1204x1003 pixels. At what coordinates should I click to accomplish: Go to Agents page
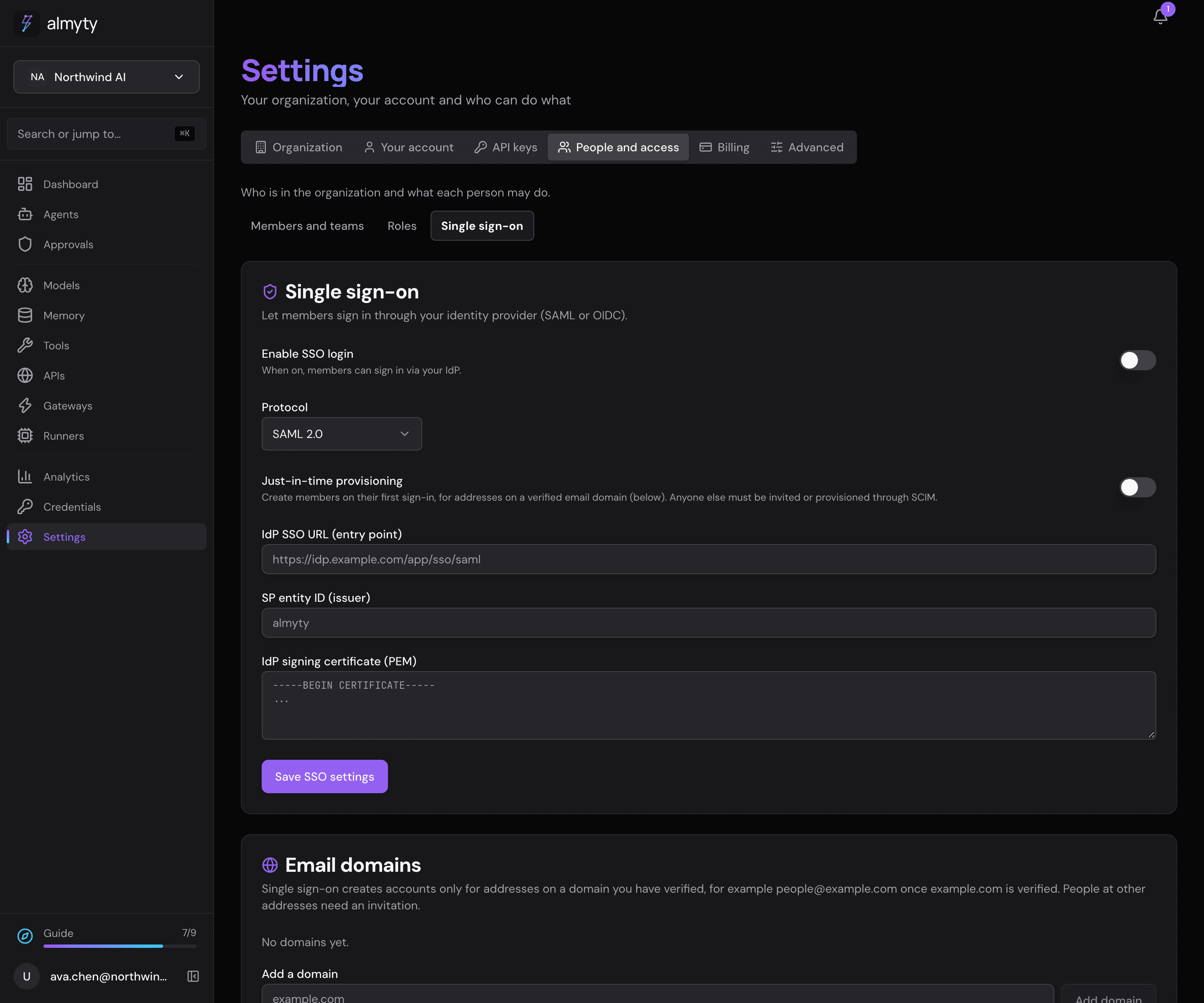click(x=107, y=214)
